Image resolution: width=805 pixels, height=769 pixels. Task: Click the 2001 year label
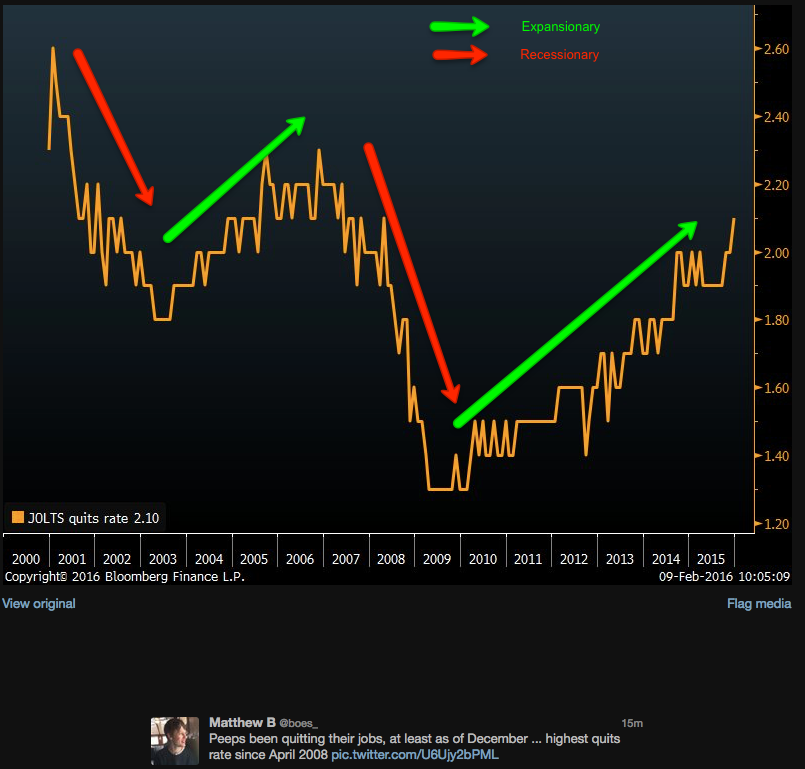(72, 559)
